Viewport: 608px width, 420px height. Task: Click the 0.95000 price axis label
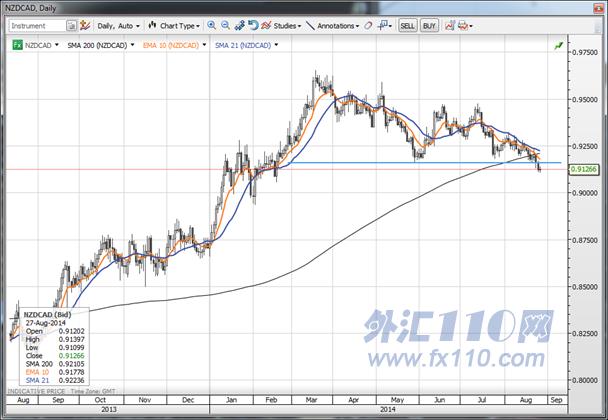[586, 100]
